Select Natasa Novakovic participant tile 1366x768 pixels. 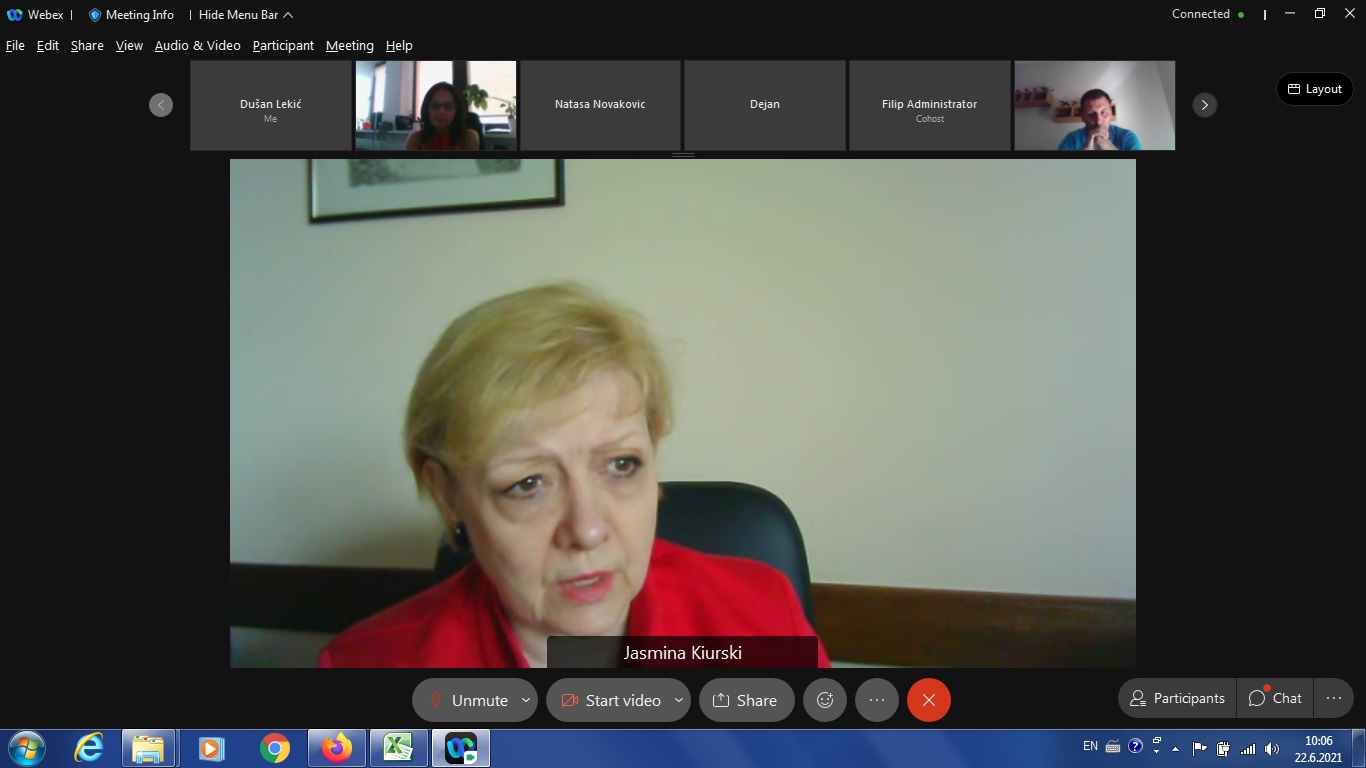[x=600, y=105]
